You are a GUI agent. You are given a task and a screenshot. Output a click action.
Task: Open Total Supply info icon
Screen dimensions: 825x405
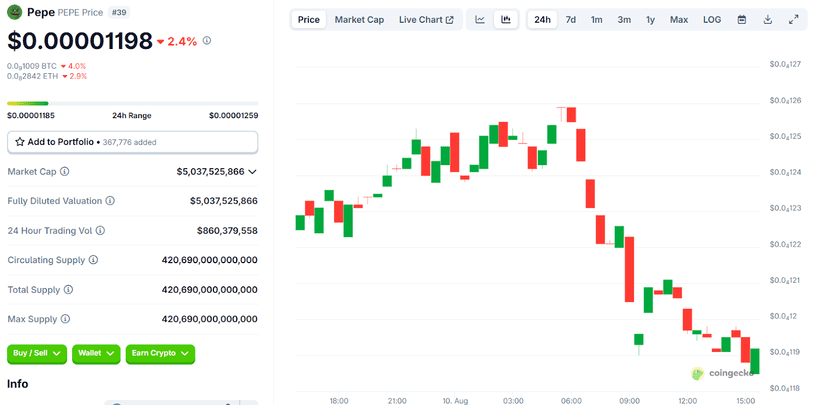tap(68, 289)
